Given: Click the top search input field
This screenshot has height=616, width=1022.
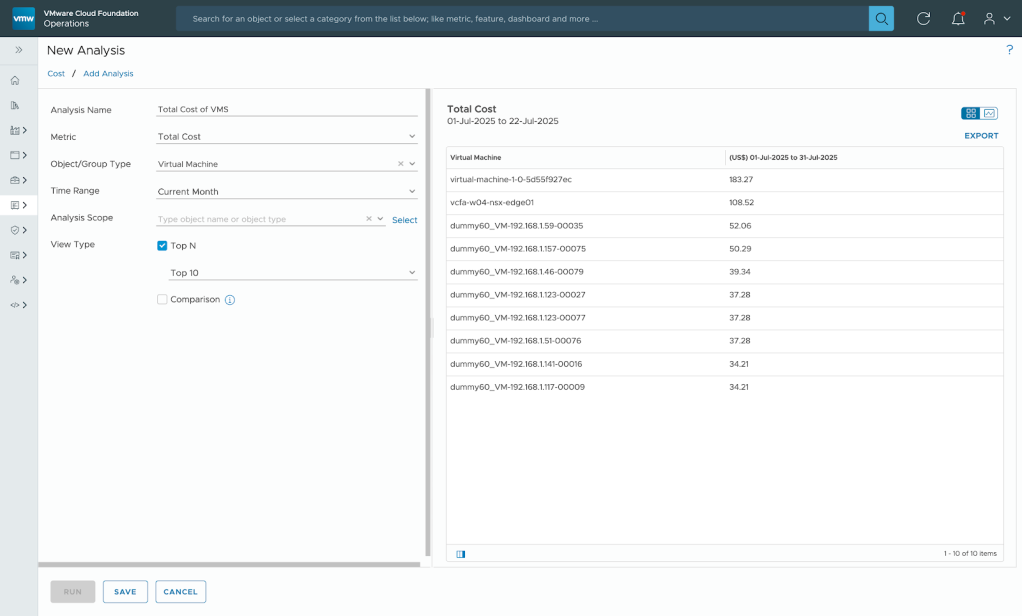Looking at the screenshot, I should [522, 18].
